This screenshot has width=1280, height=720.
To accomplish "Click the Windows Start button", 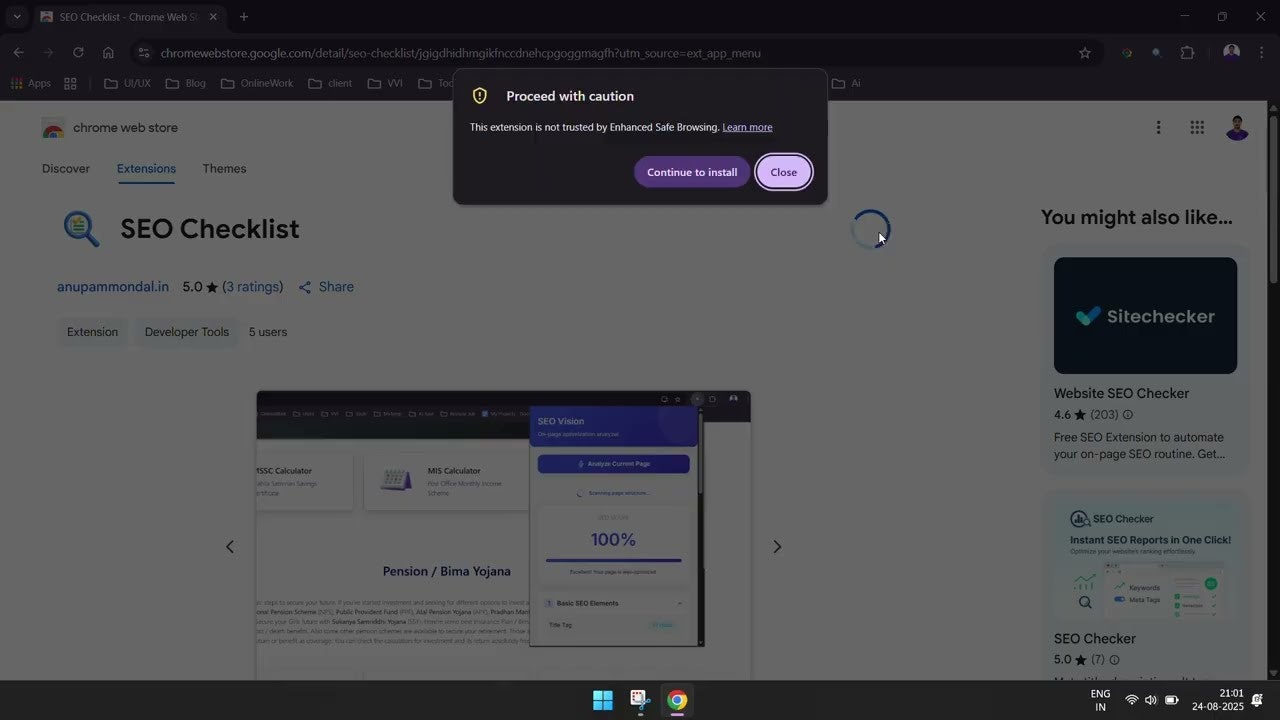I will click(602, 700).
